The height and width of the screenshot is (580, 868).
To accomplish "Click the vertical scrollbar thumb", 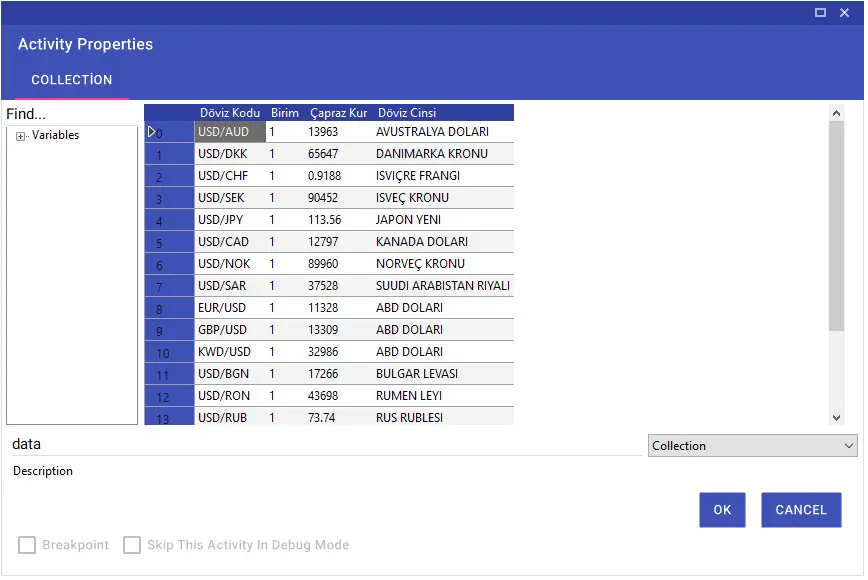I will (x=838, y=227).
